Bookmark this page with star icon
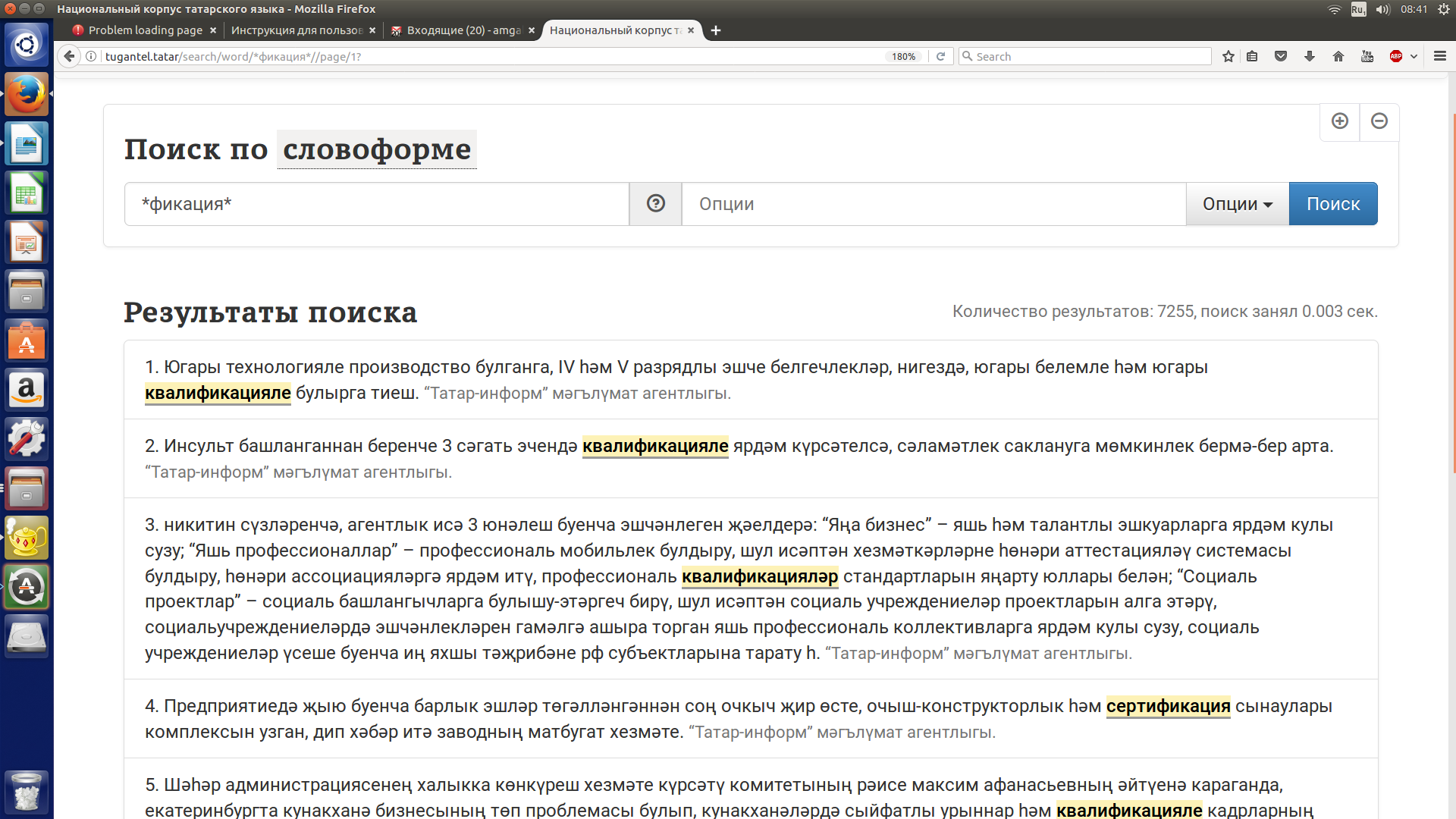The image size is (1456, 819). pyautogui.click(x=1228, y=56)
